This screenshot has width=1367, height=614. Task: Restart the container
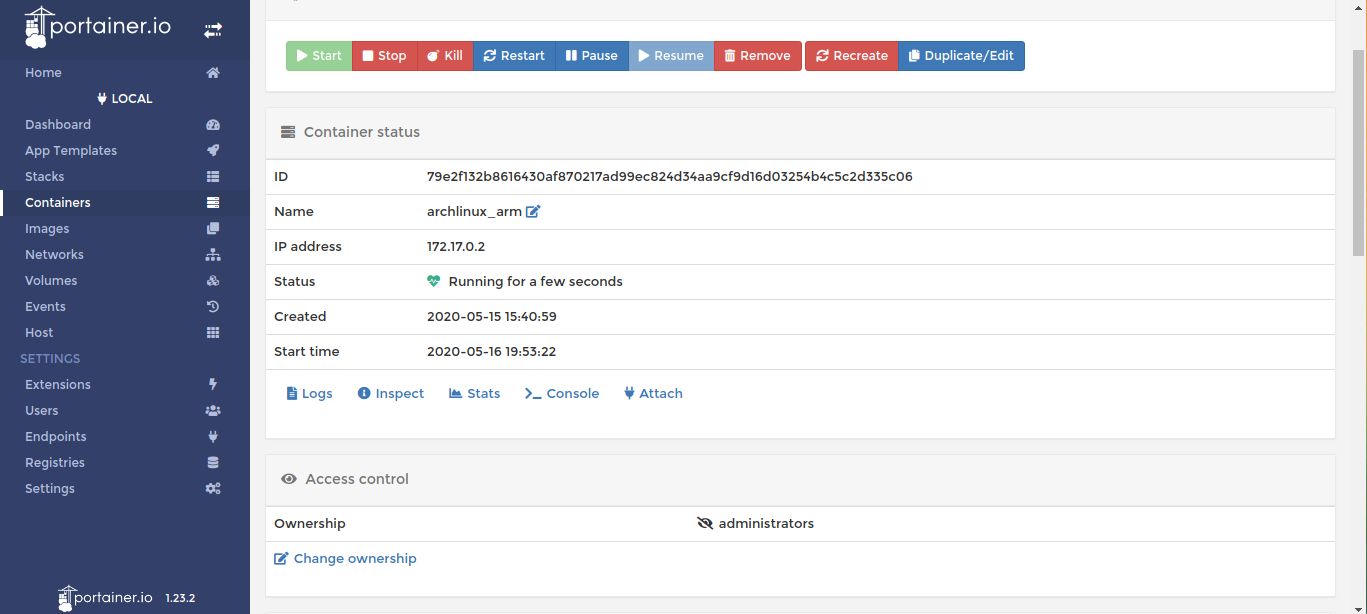[513, 56]
